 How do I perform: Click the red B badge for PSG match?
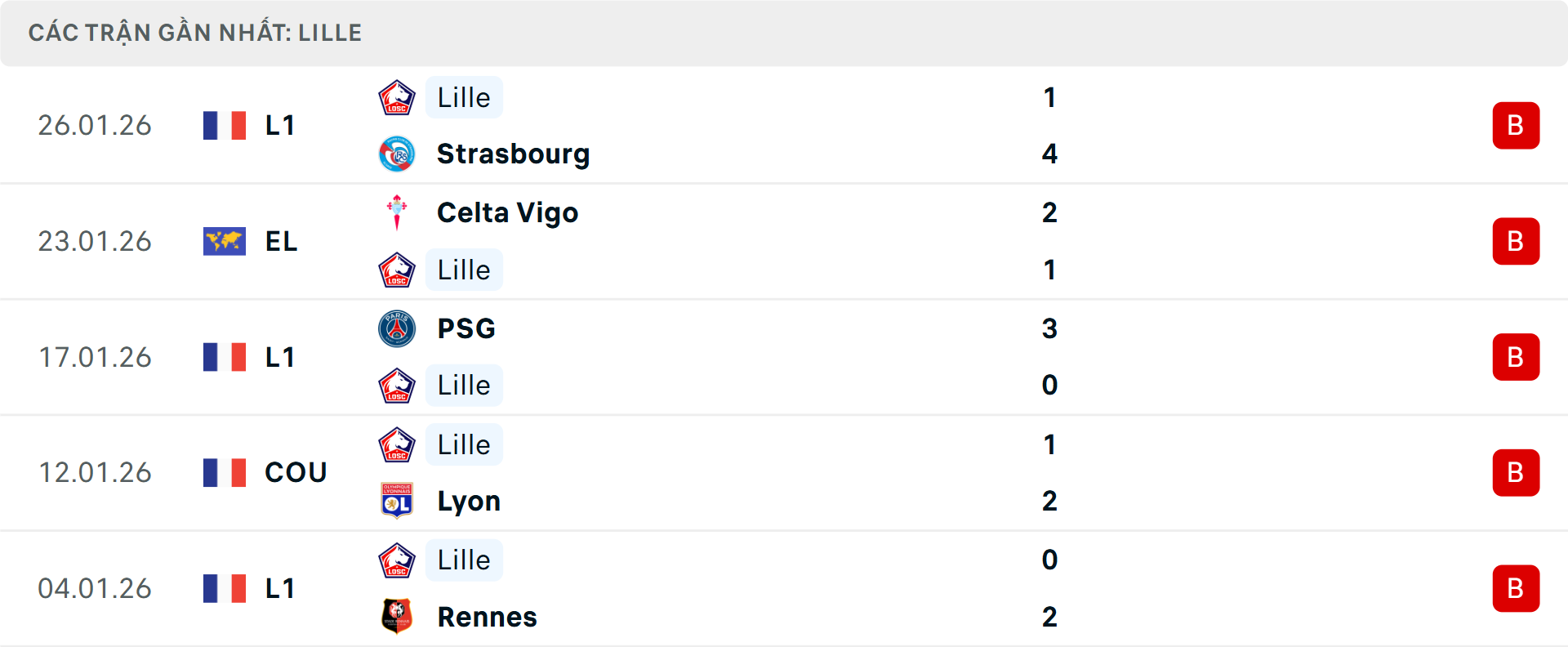[1516, 357]
